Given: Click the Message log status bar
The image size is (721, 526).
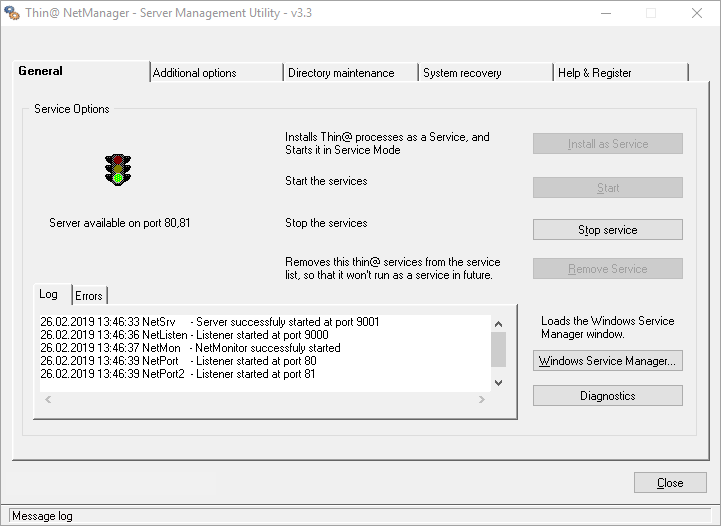Looking at the screenshot, I should pos(360,516).
